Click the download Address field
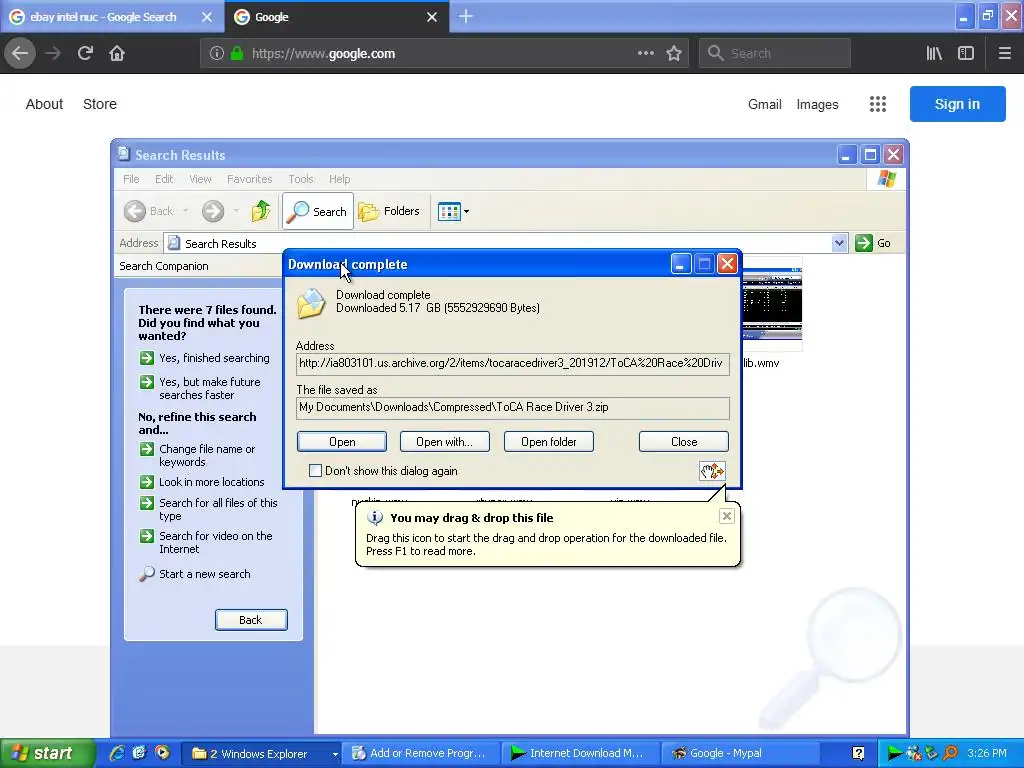This screenshot has height=768, width=1024. tap(513, 363)
